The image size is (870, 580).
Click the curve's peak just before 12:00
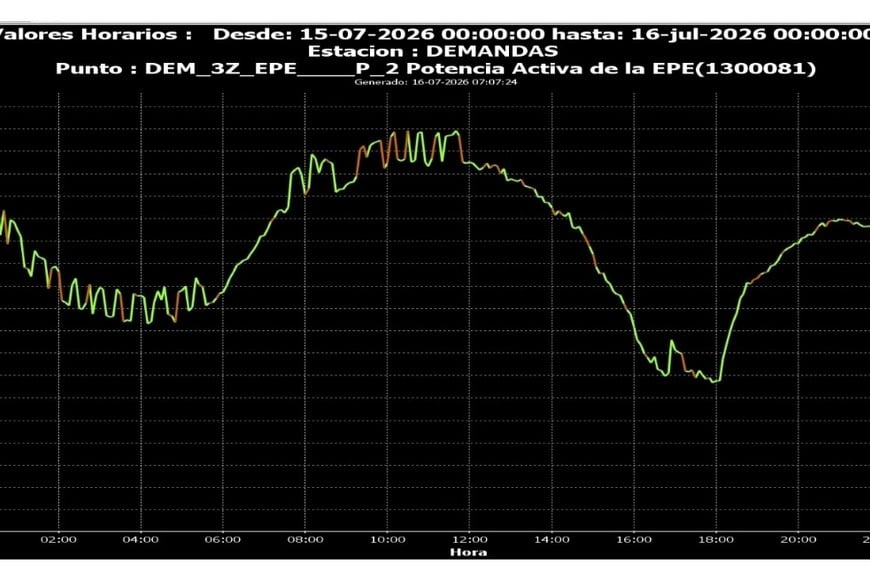[x=456, y=132]
